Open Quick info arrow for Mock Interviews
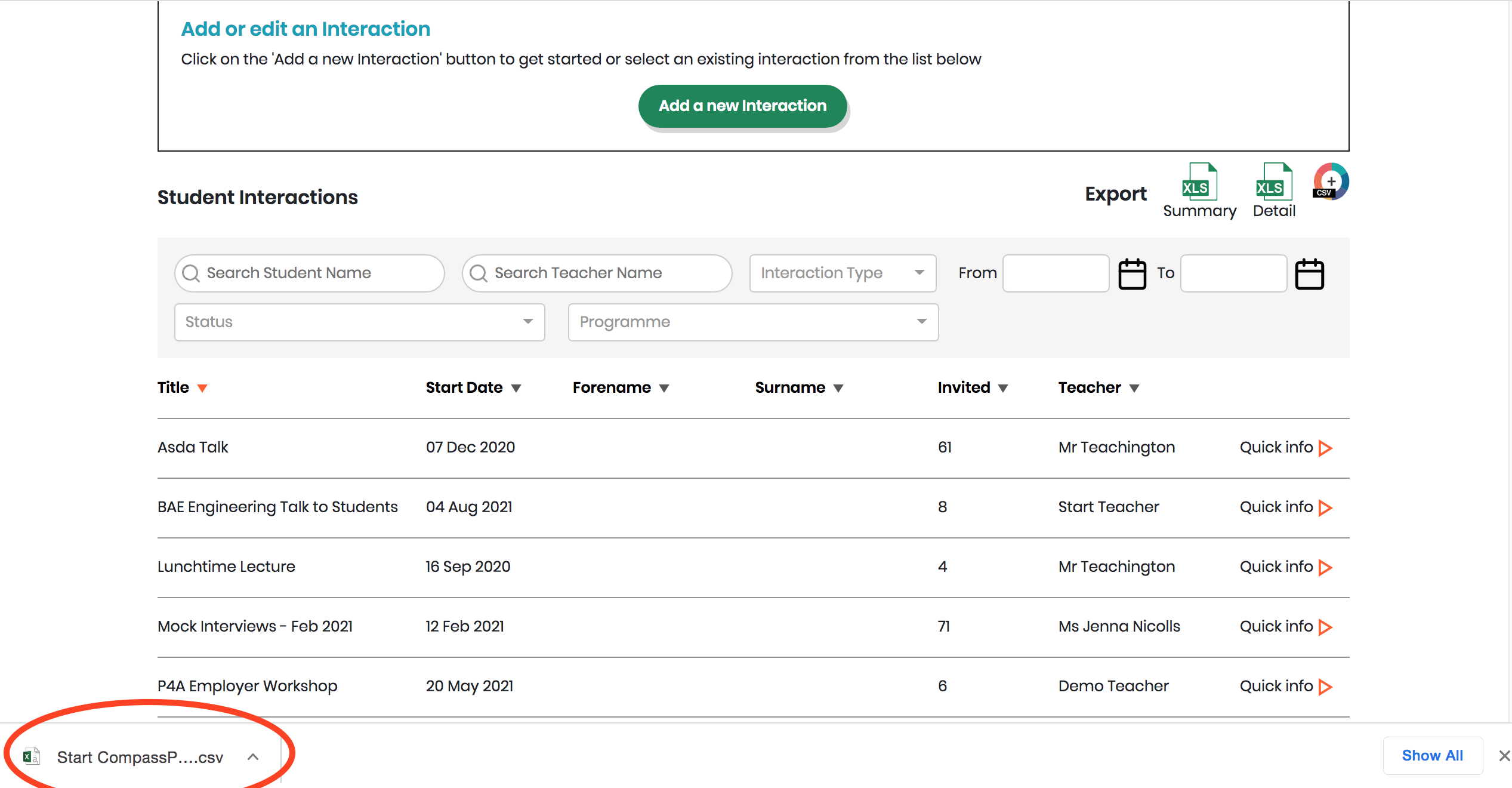1512x788 pixels. click(1325, 627)
